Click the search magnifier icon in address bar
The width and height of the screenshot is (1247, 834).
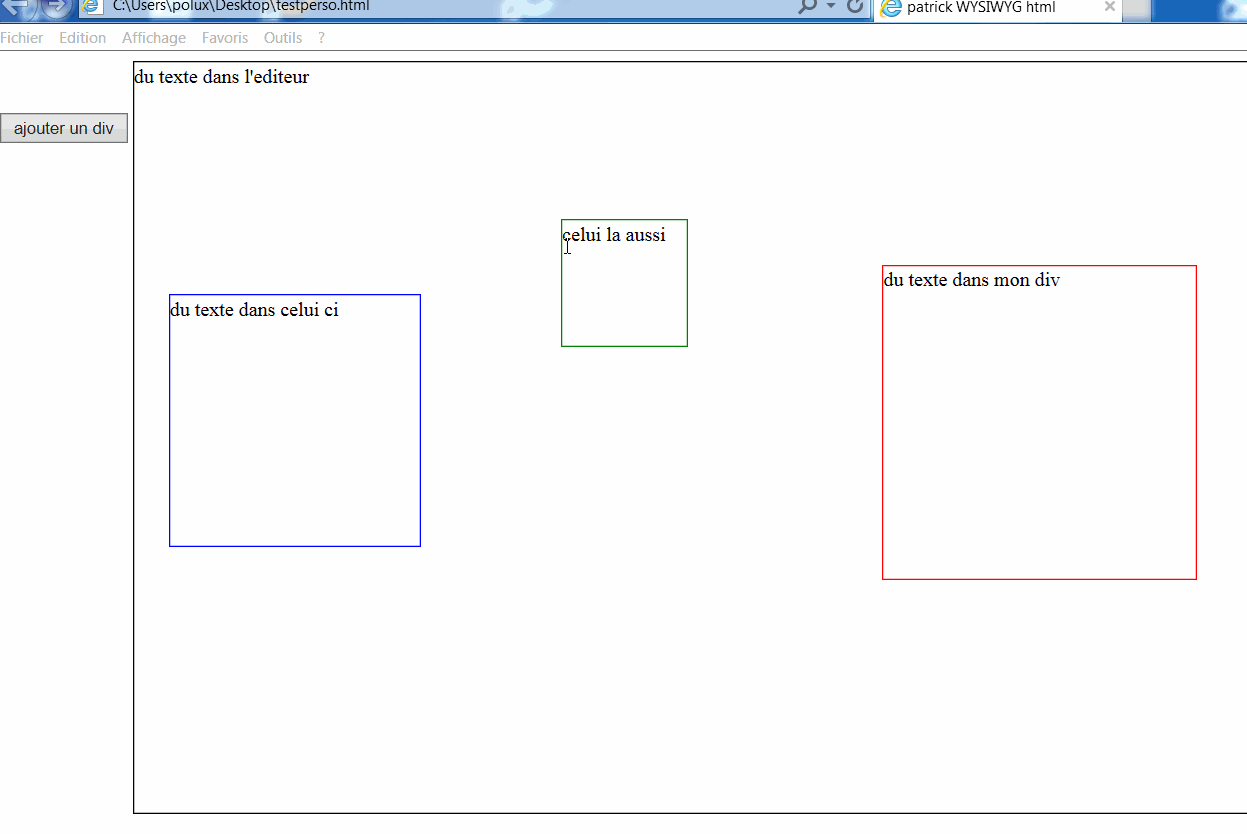807,7
